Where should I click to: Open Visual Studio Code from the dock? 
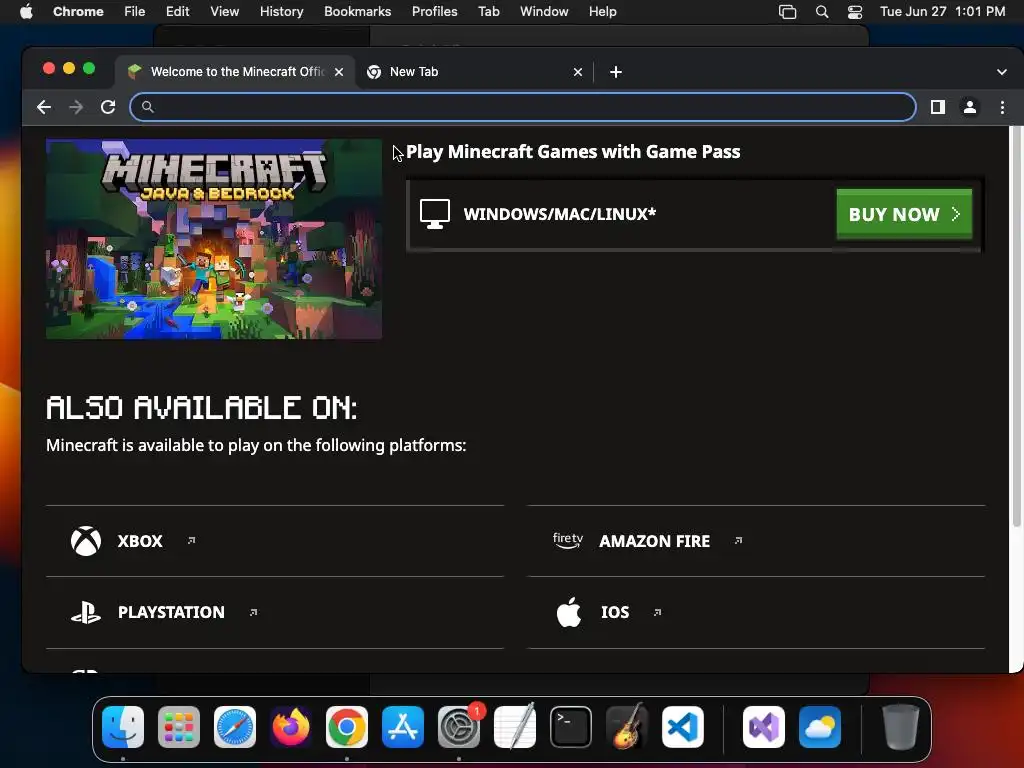(683, 727)
